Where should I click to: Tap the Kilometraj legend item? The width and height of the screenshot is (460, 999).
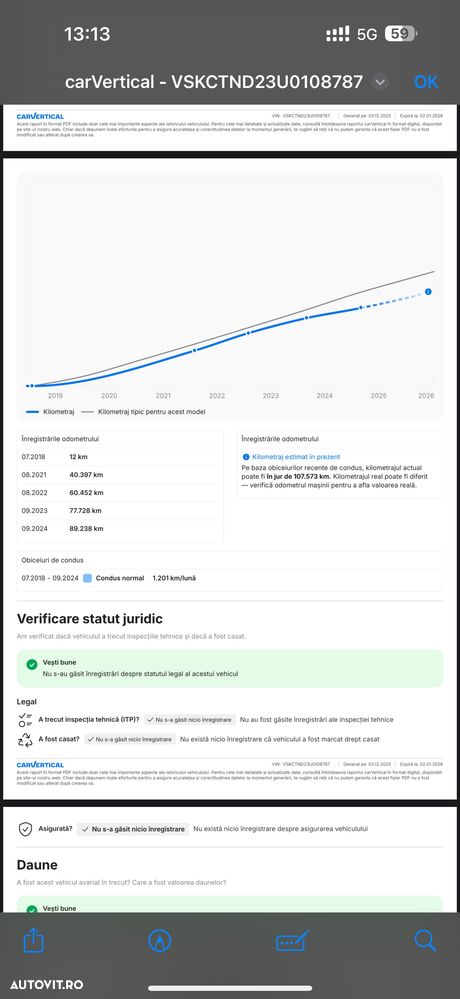50,412
